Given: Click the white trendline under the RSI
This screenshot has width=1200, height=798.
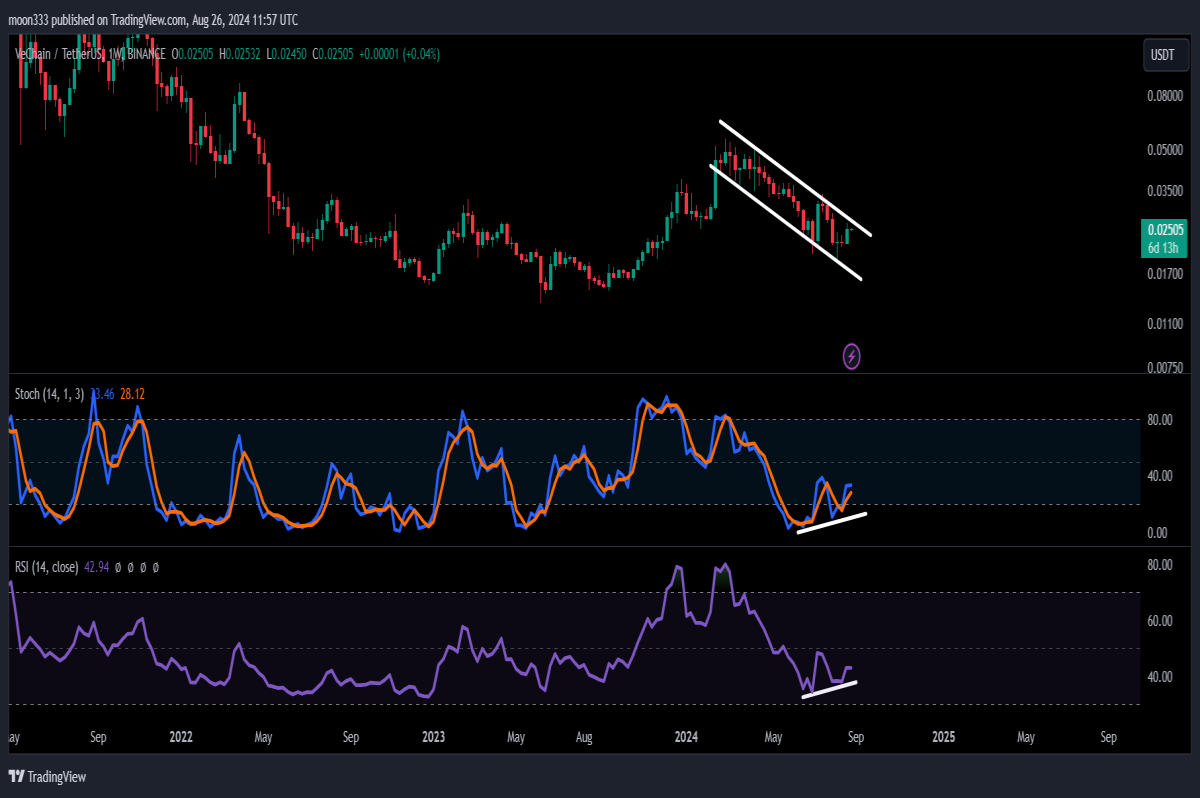Looking at the screenshot, I should [830, 689].
